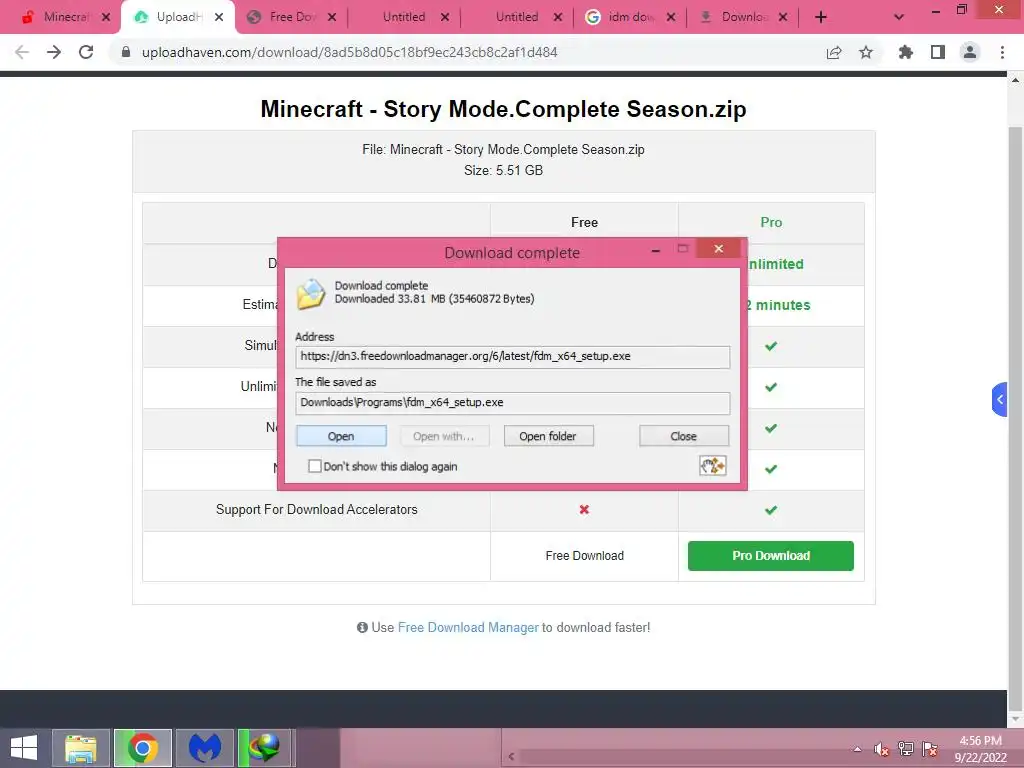Image resolution: width=1024 pixels, height=768 pixels.
Task: Click the Chrome icon on the taskbar
Action: [x=142, y=748]
